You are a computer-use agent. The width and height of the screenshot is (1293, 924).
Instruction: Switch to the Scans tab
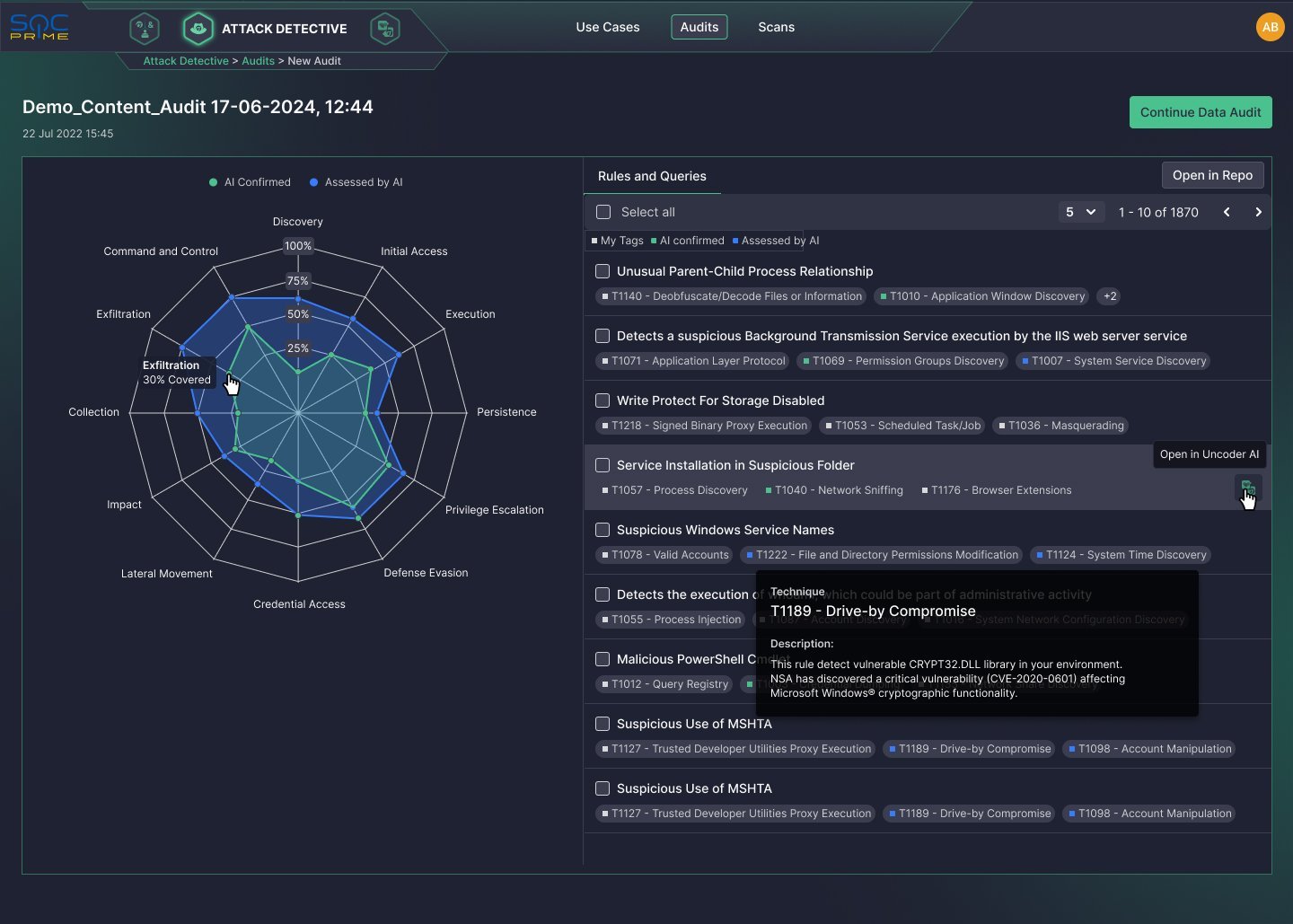pyautogui.click(x=776, y=27)
